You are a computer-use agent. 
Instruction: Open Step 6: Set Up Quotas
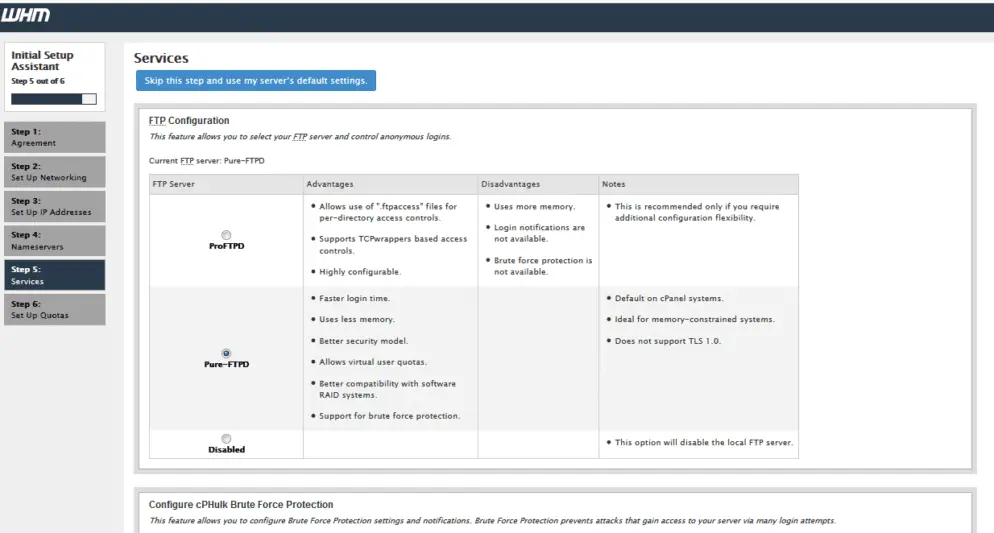point(55,309)
